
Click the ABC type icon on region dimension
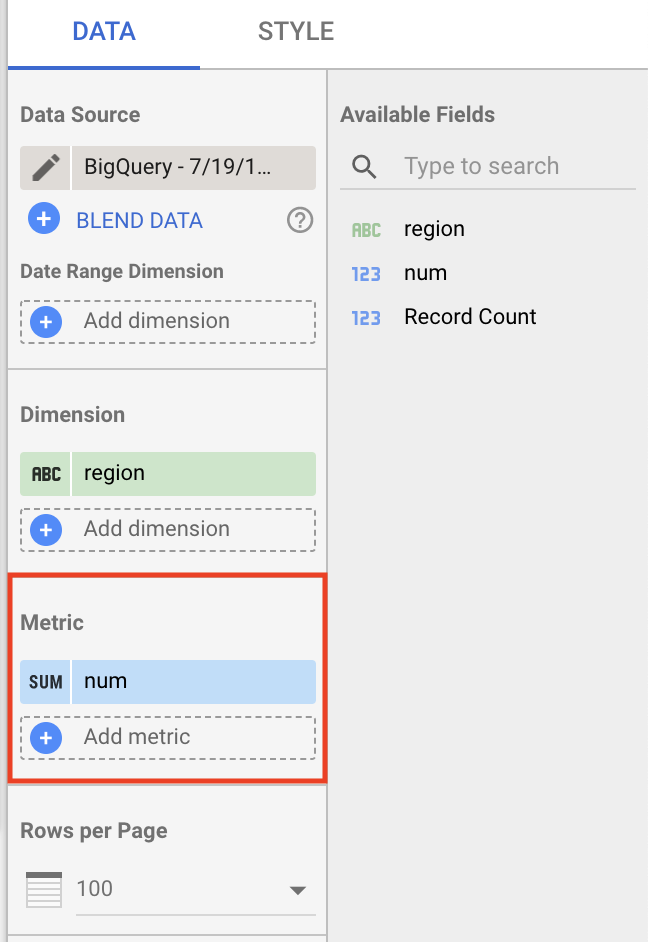46,474
